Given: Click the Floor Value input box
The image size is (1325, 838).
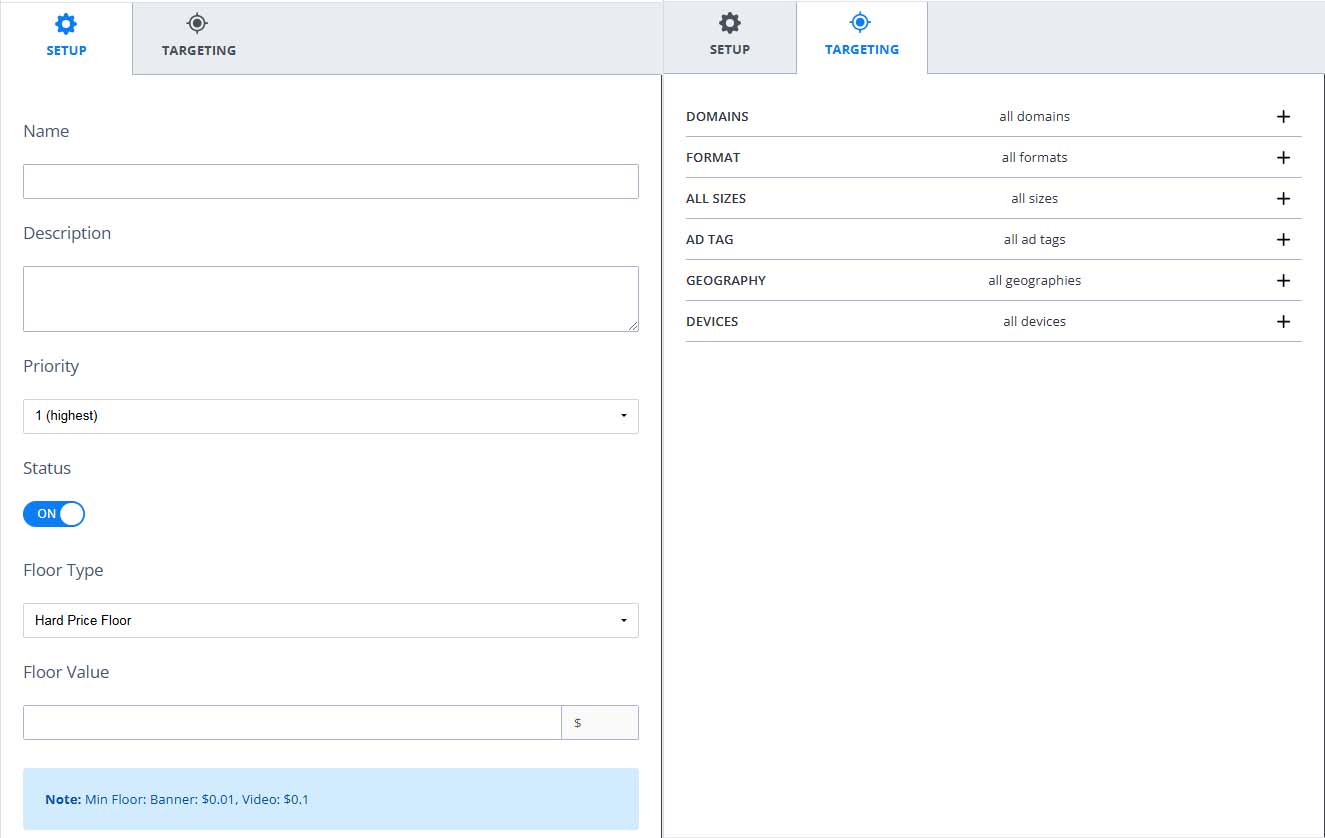Looking at the screenshot, I should tap(291, 722).
